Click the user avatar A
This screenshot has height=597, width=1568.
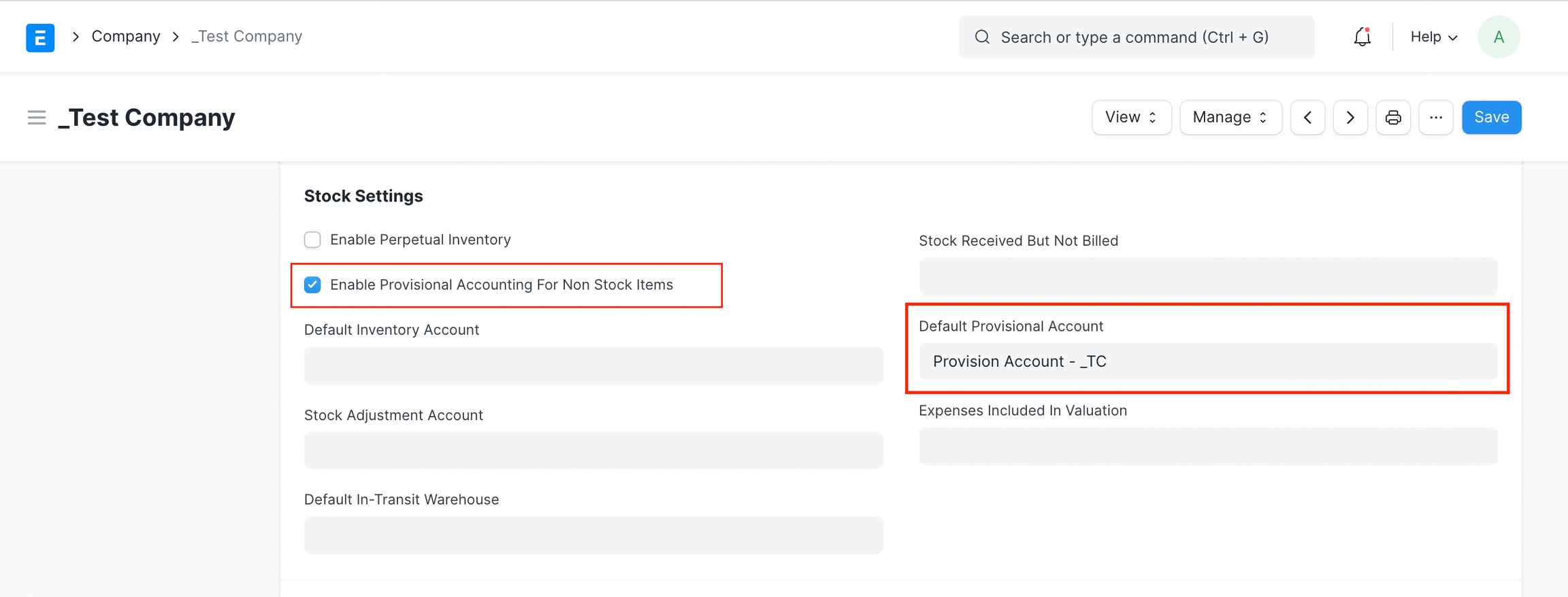coord(1498,37)
